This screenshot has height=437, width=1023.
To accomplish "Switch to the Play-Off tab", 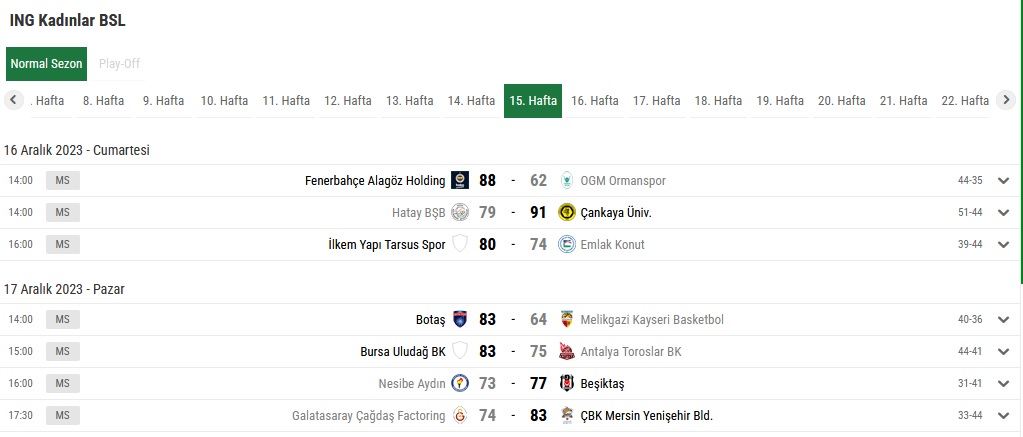I will [x=119, y=64].
